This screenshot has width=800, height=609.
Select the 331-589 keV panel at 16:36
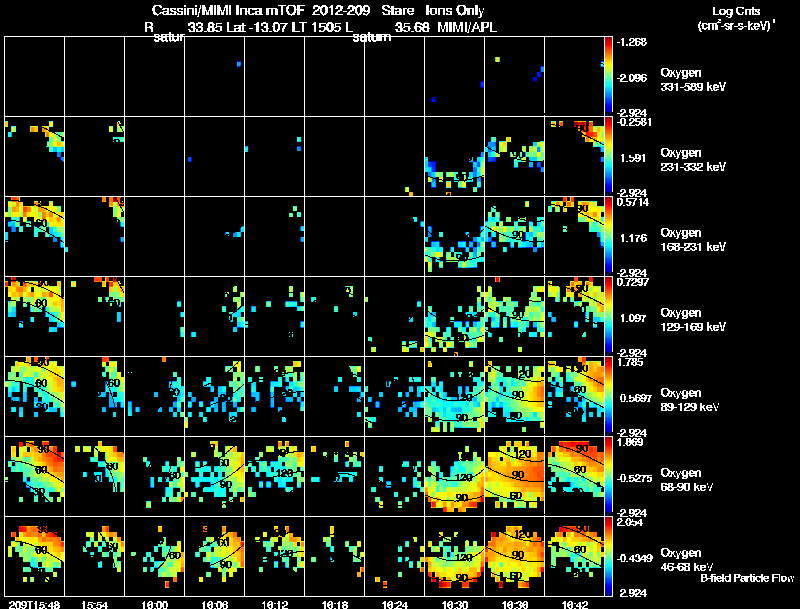(x=514, y=76)
